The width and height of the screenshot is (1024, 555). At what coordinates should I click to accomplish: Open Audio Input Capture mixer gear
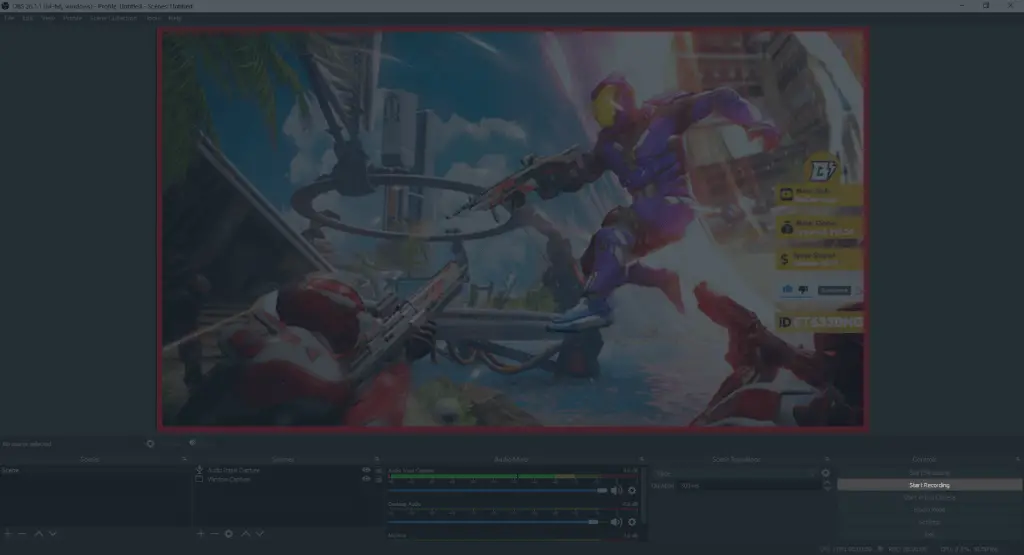632,490
